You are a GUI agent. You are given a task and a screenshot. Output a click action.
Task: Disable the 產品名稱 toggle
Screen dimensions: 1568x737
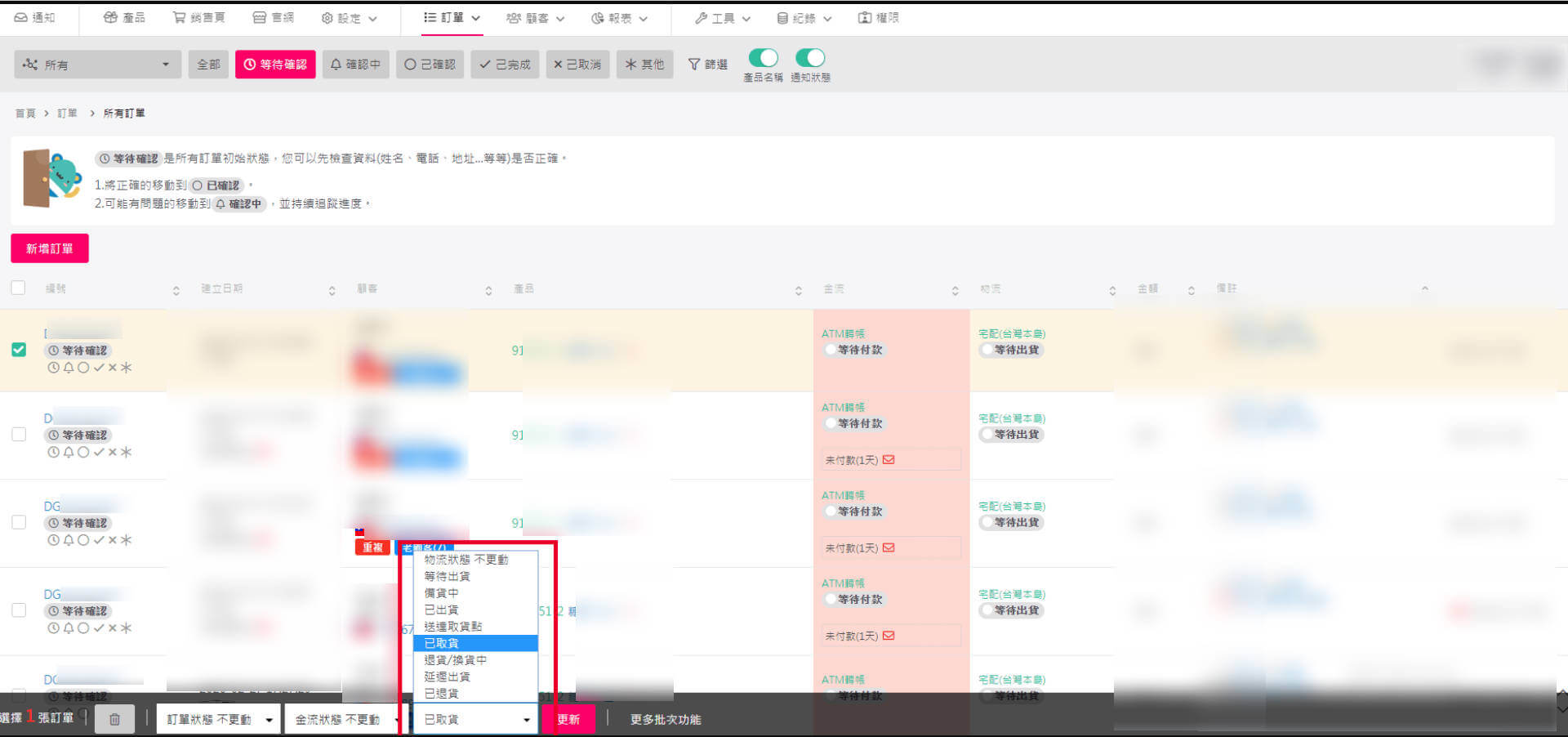click(763, 57)
